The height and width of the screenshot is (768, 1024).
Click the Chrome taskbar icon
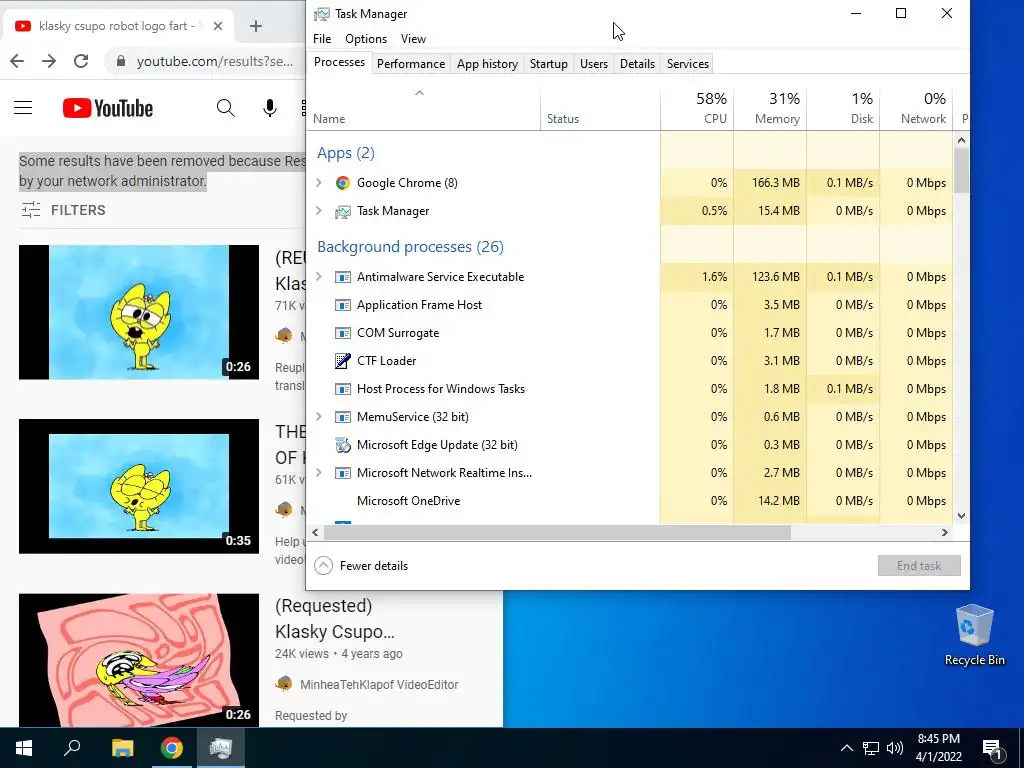[x=172, y=748]
